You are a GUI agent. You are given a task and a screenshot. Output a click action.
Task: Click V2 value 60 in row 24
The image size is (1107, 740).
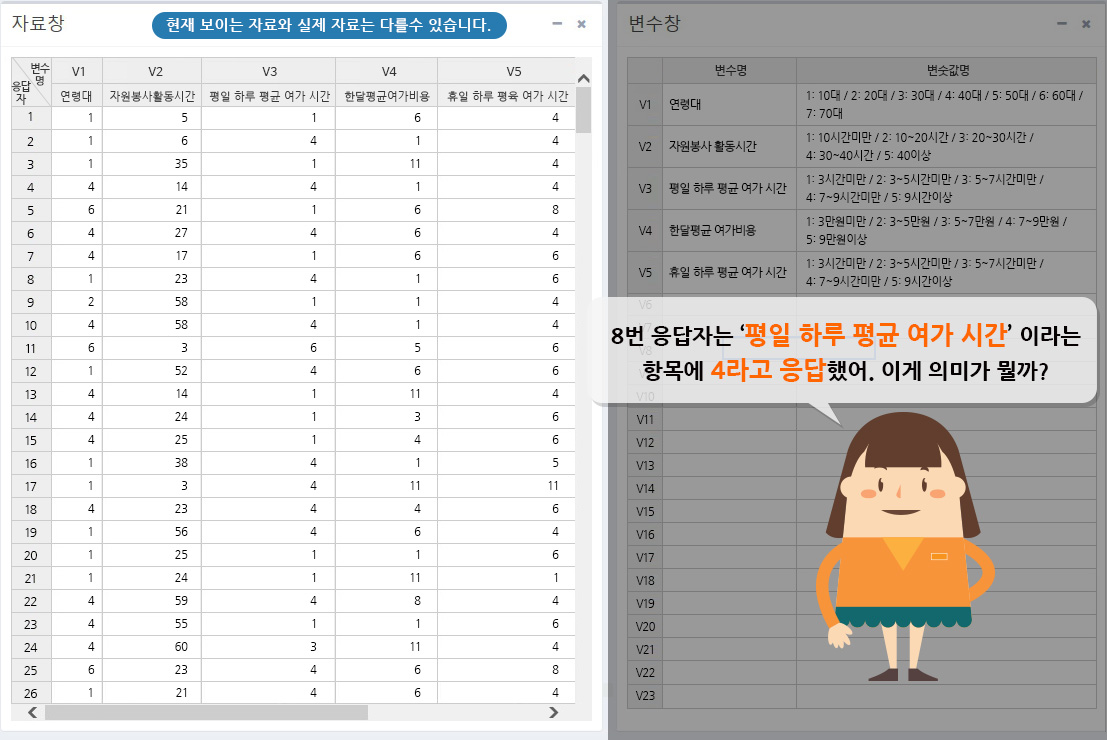pyautogui.click(x=152, y=647)
